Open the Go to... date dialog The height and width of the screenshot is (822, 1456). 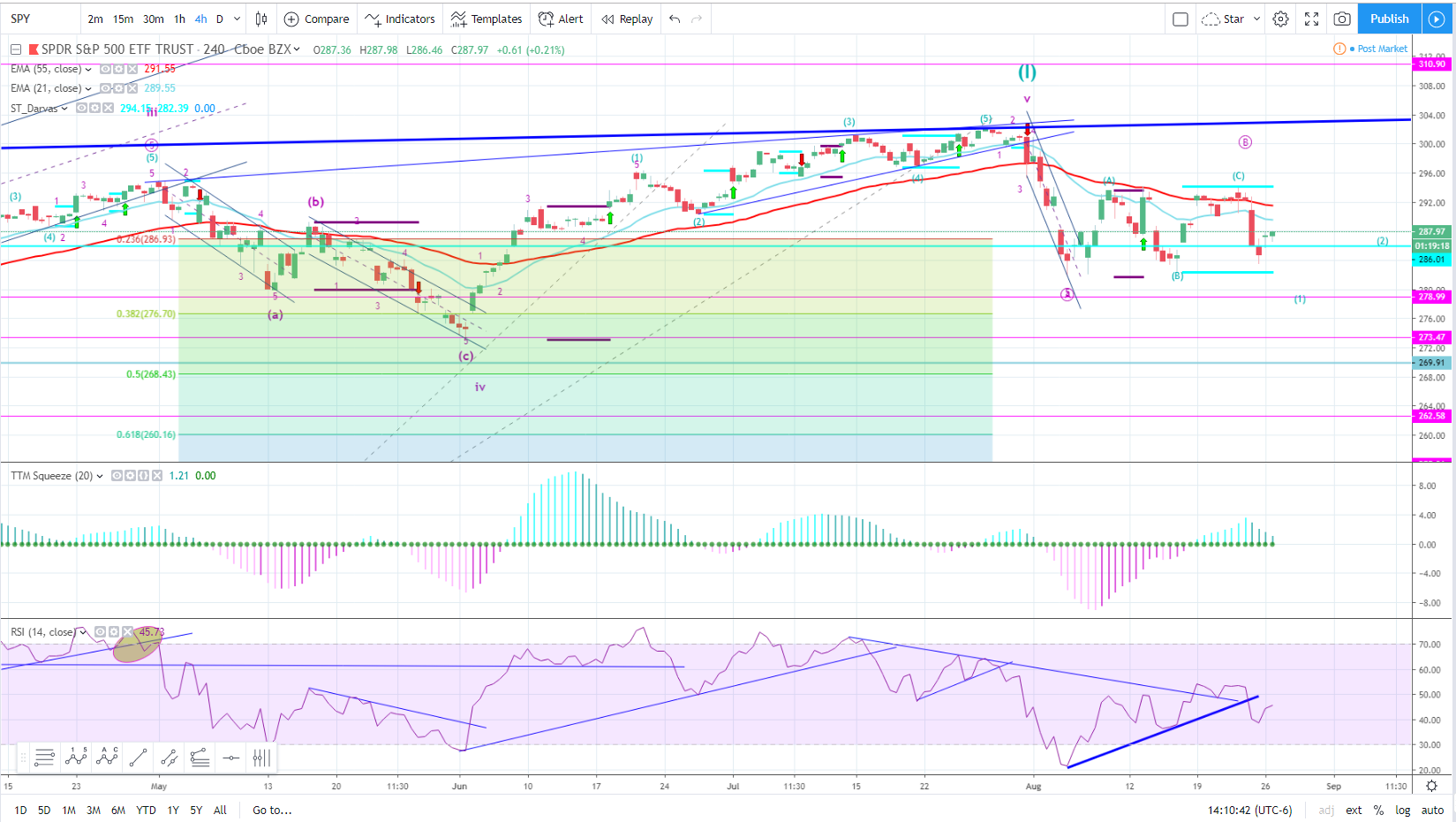point(272,810)
